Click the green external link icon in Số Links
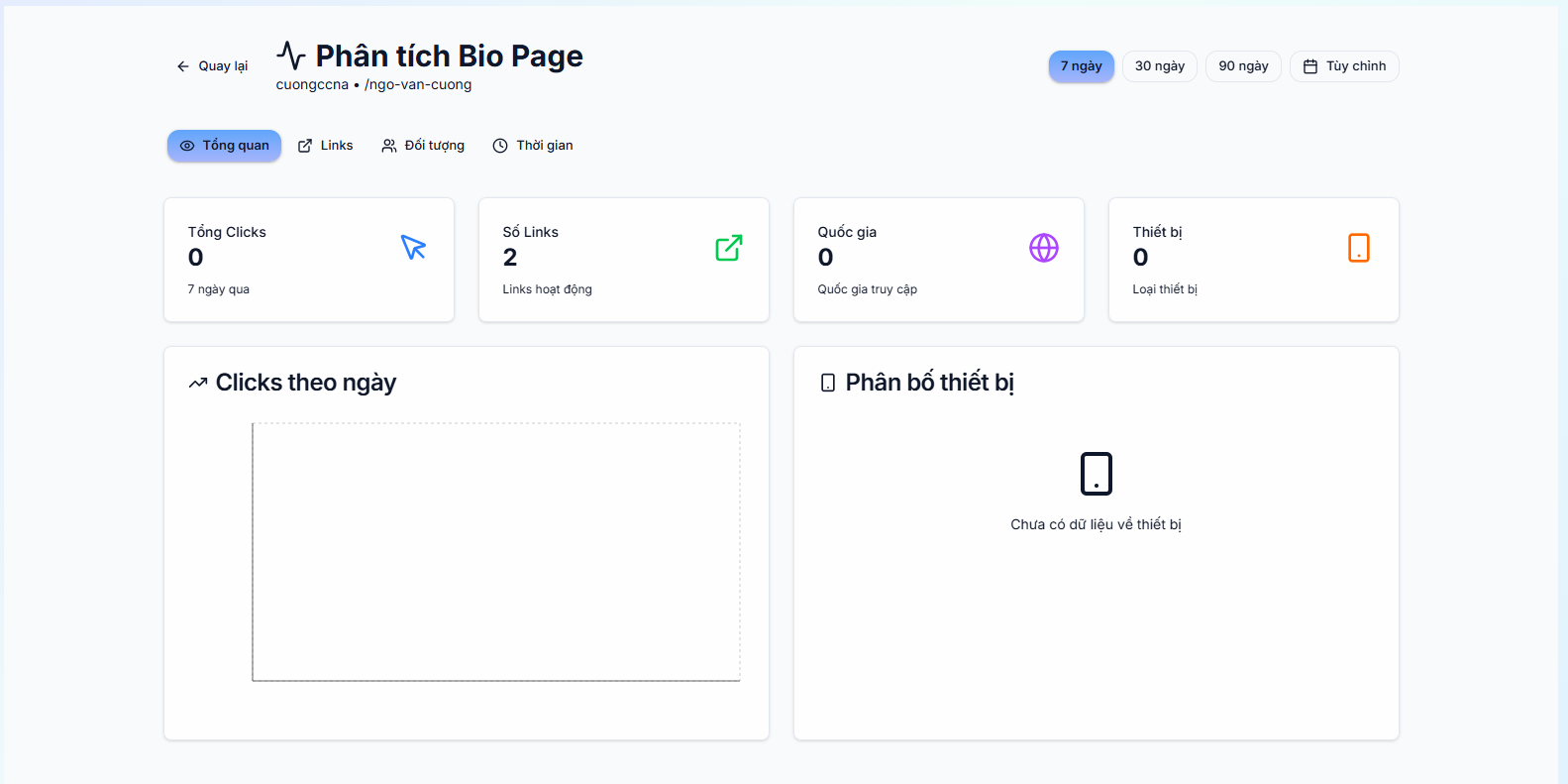1568x784 pixels. [728, 248]
